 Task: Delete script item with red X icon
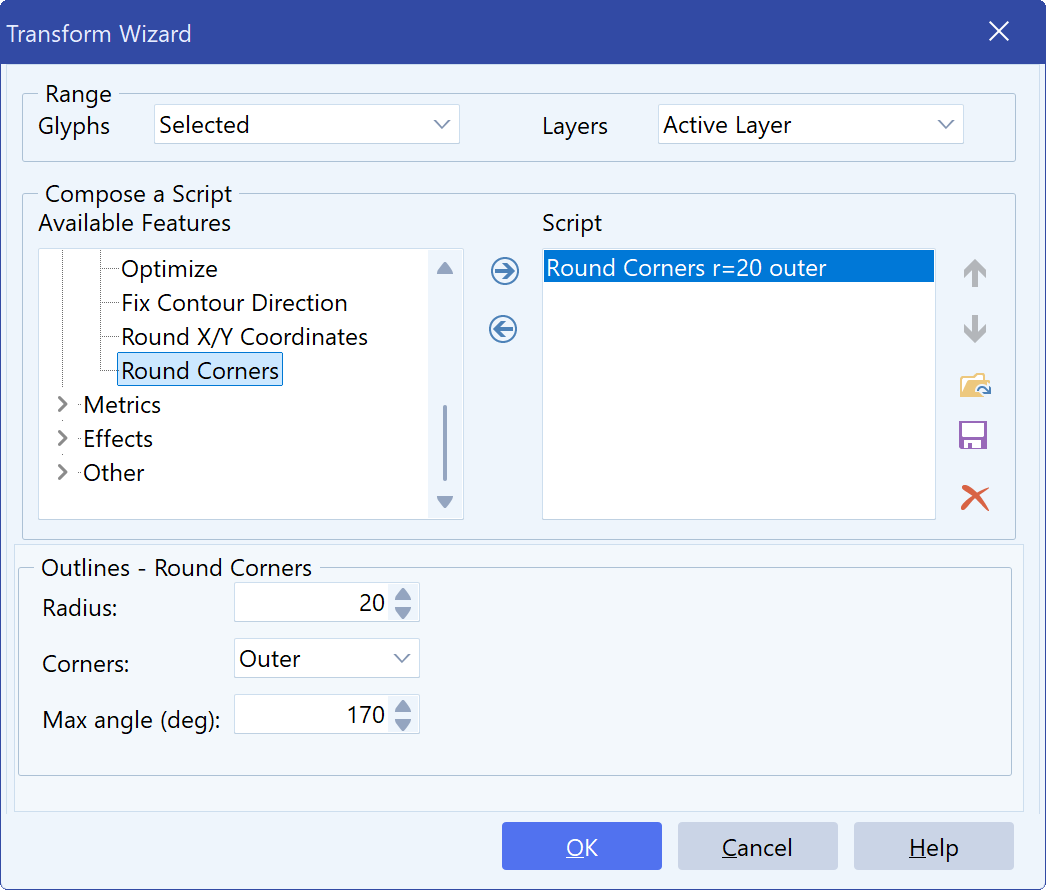pos(975,498)
